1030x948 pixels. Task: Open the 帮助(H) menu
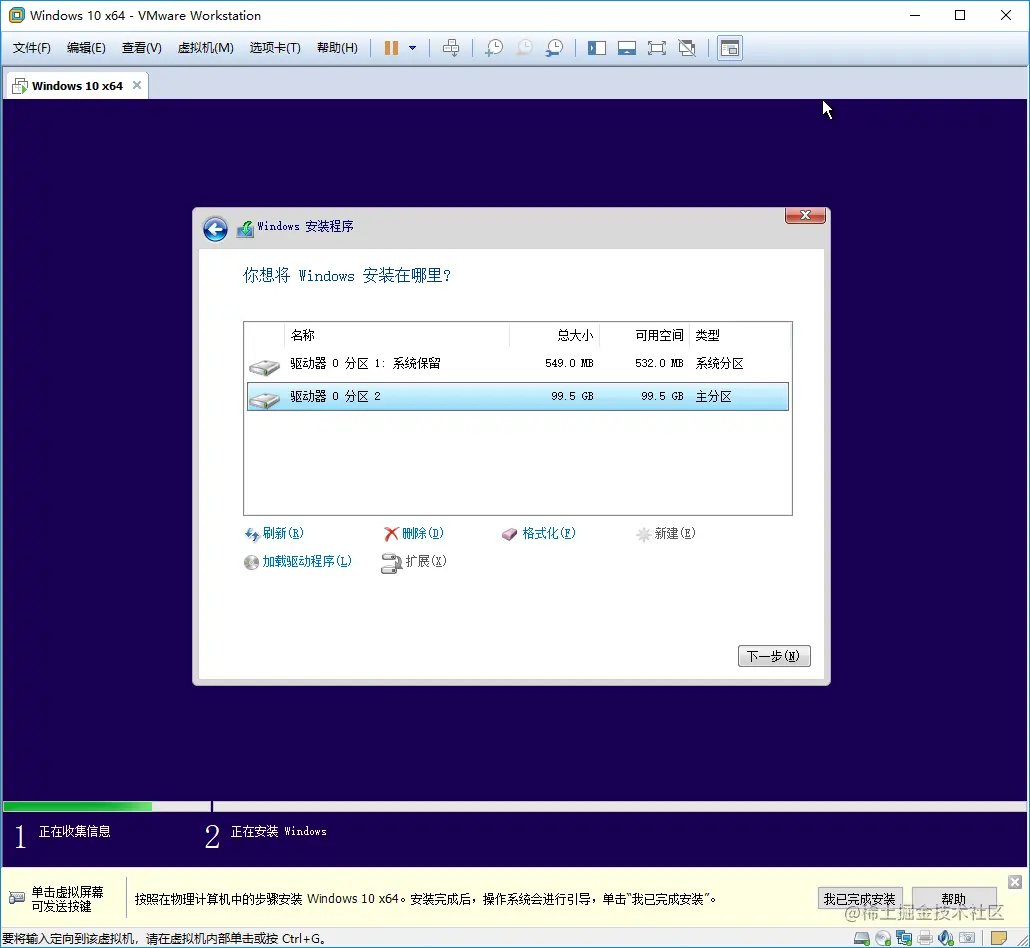click(337, 48)
